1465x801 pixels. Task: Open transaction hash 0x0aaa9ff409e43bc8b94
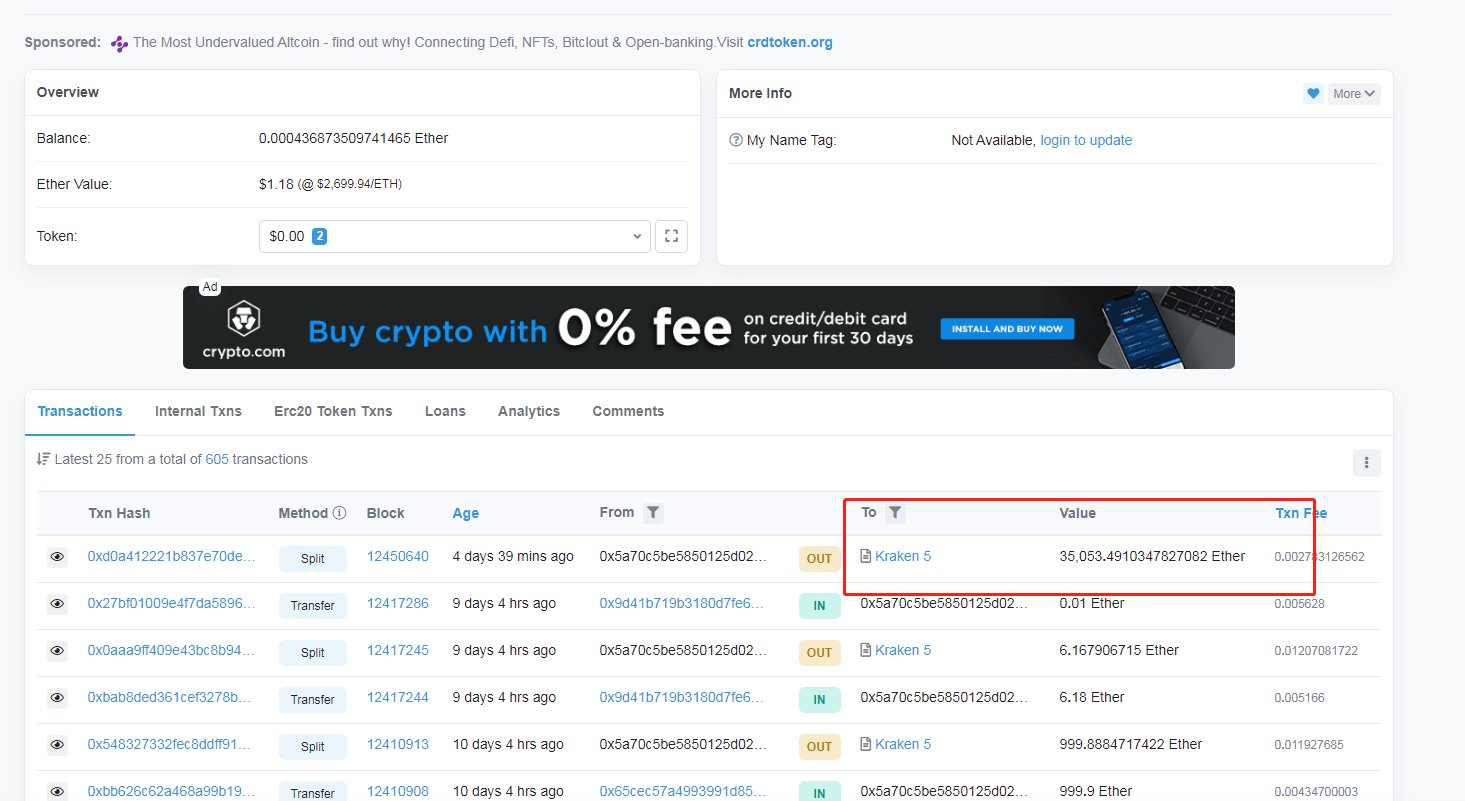click(171, 651)
